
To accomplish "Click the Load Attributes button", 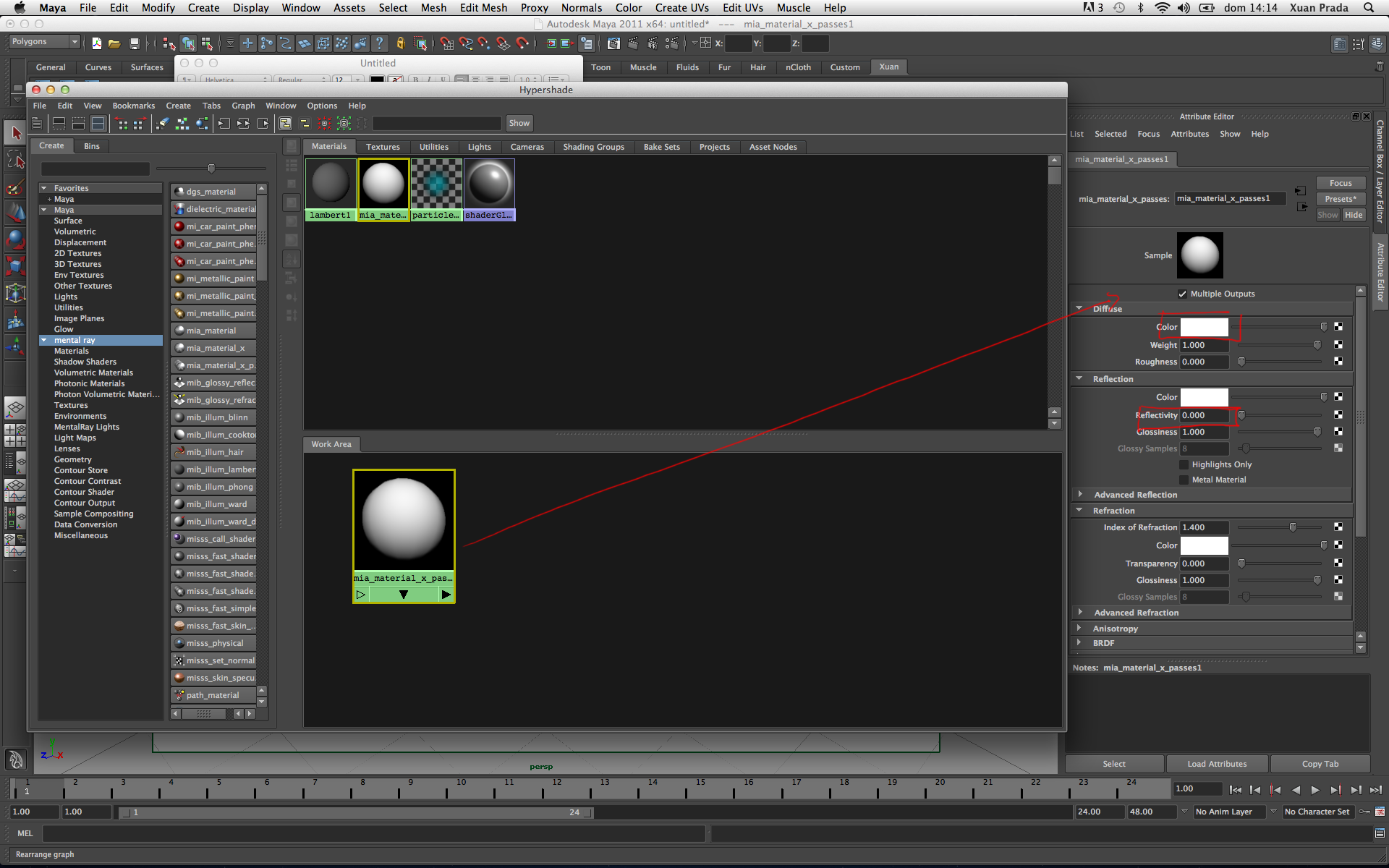I will (x=1217, y=764).
